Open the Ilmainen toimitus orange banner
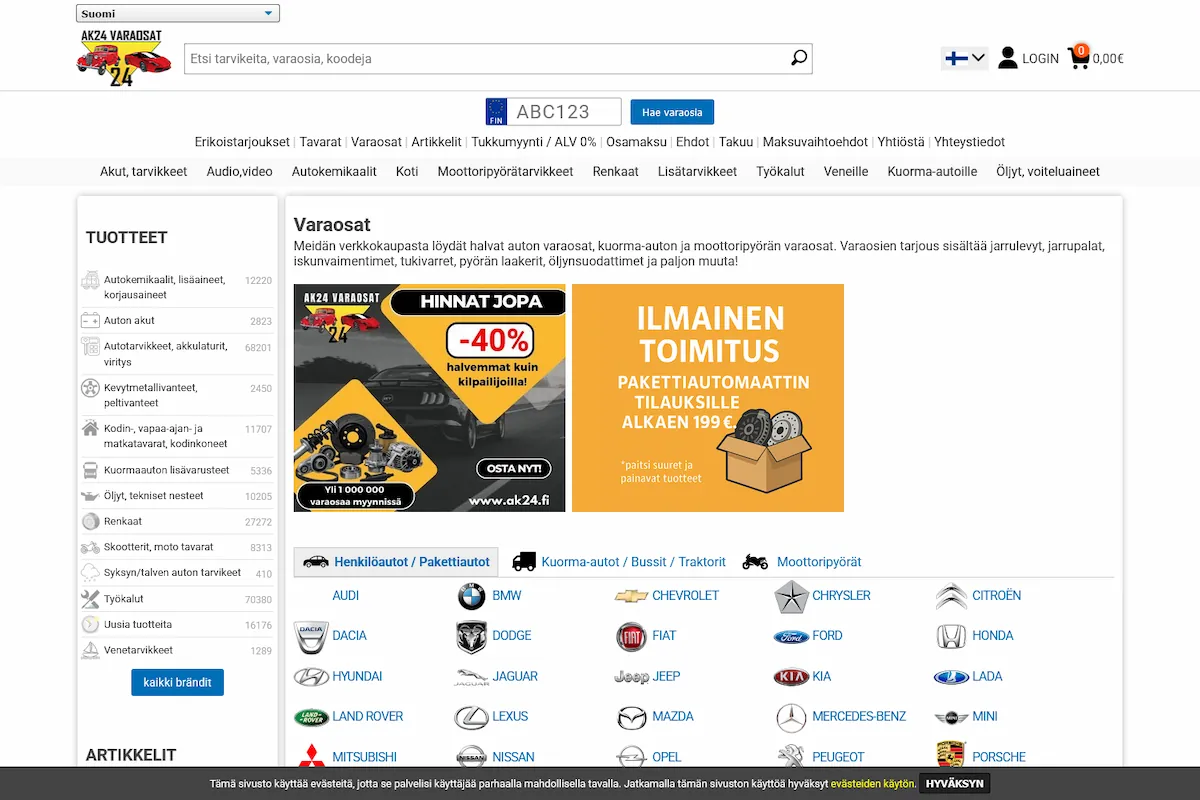This screenshot has height=800, width=1200. point(708,398)
